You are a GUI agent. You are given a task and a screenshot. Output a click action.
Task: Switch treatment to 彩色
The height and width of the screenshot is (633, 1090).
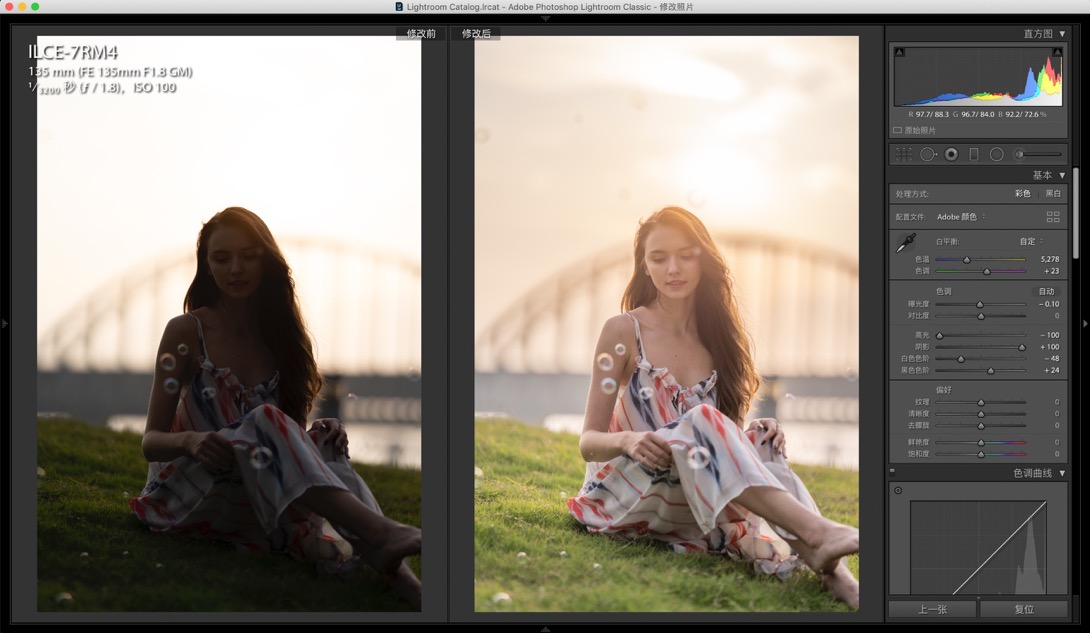point(1023,194)
